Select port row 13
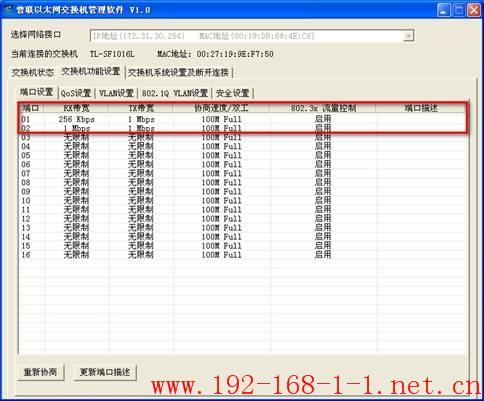Image resolution: width=484 pixels, height=401 pixels. pyautogui.click(x=243, y=228)
